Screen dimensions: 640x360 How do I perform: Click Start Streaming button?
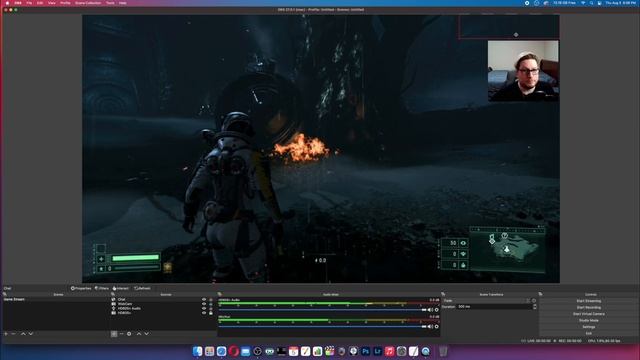point(589,301)
